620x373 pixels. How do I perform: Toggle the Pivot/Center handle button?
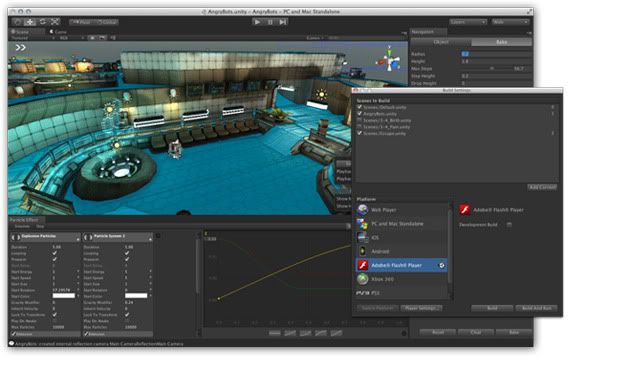[82, 22]
